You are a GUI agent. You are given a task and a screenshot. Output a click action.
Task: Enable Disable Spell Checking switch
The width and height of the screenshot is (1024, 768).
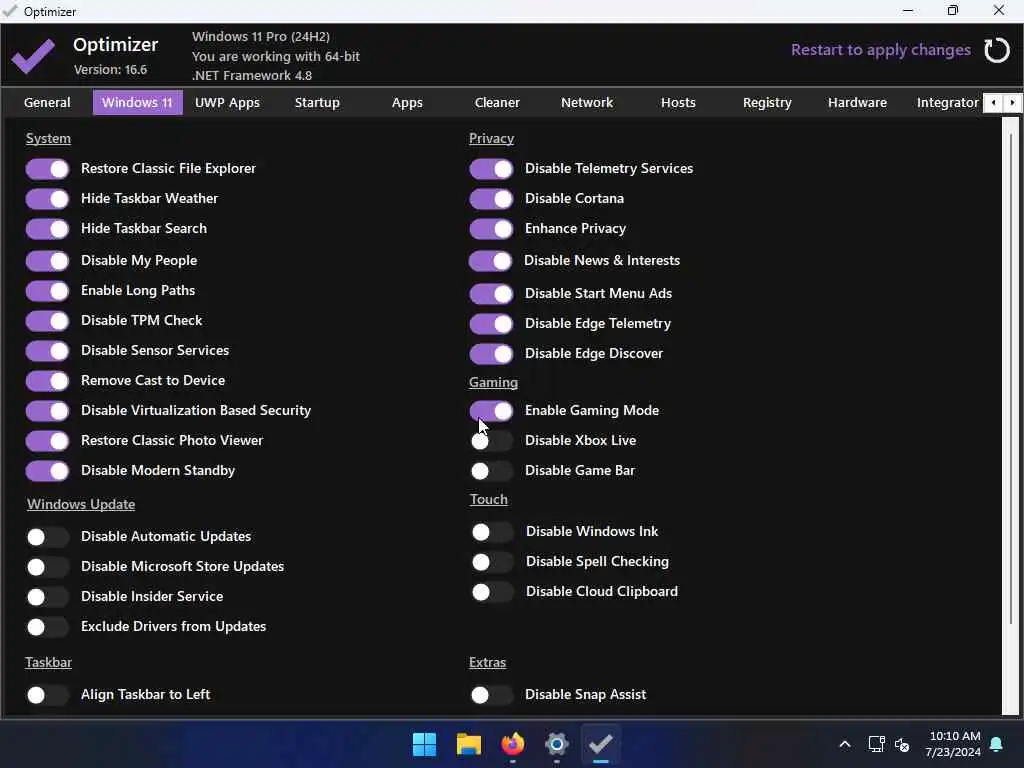[492, 562]
